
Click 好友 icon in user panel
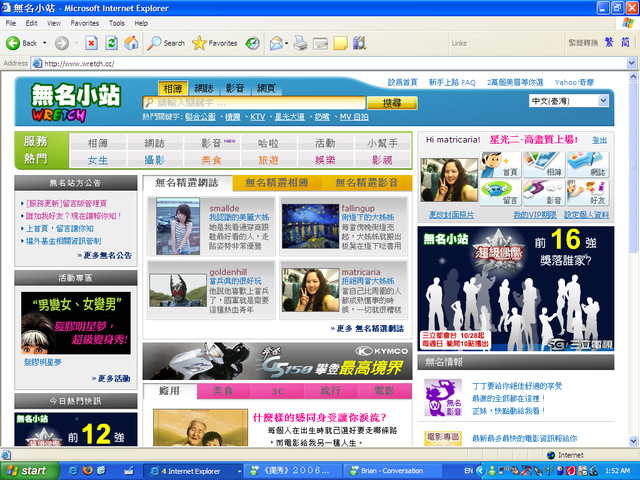pyautogui.click(x=588, y=193)
